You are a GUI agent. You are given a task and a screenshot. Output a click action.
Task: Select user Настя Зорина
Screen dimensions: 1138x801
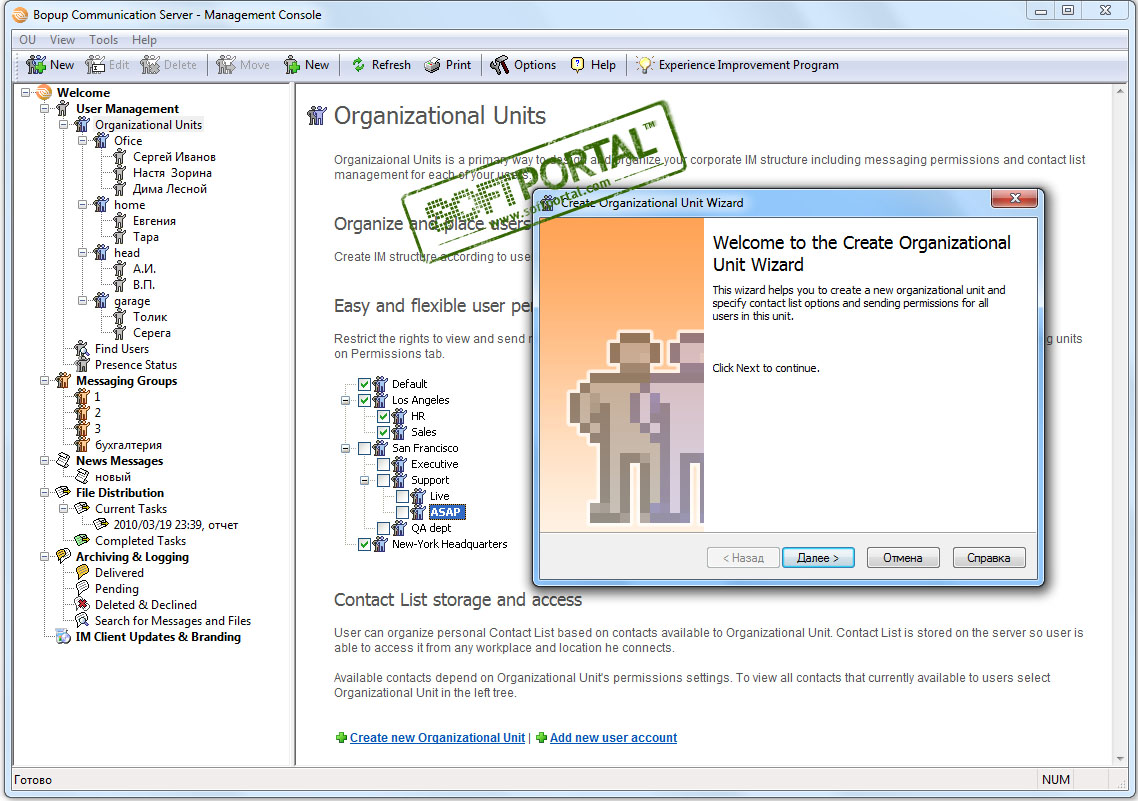[172, 173]
